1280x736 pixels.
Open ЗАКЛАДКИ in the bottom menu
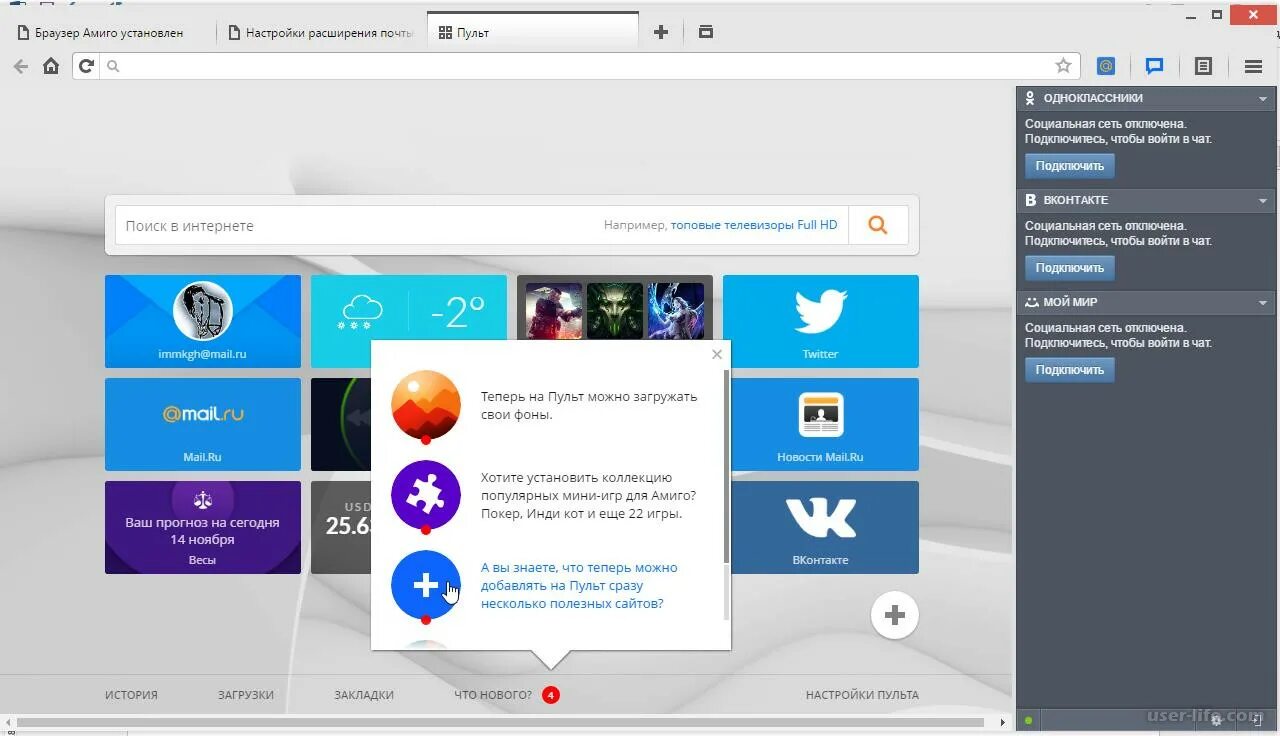coord(364,695)
